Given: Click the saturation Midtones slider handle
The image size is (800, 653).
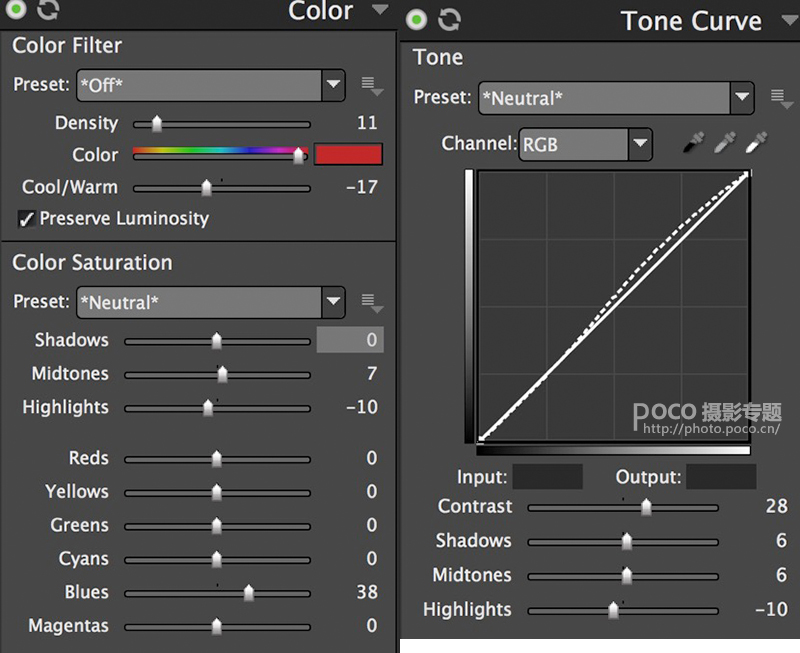Looking at the screenshot, I should (x=222, y=374).
